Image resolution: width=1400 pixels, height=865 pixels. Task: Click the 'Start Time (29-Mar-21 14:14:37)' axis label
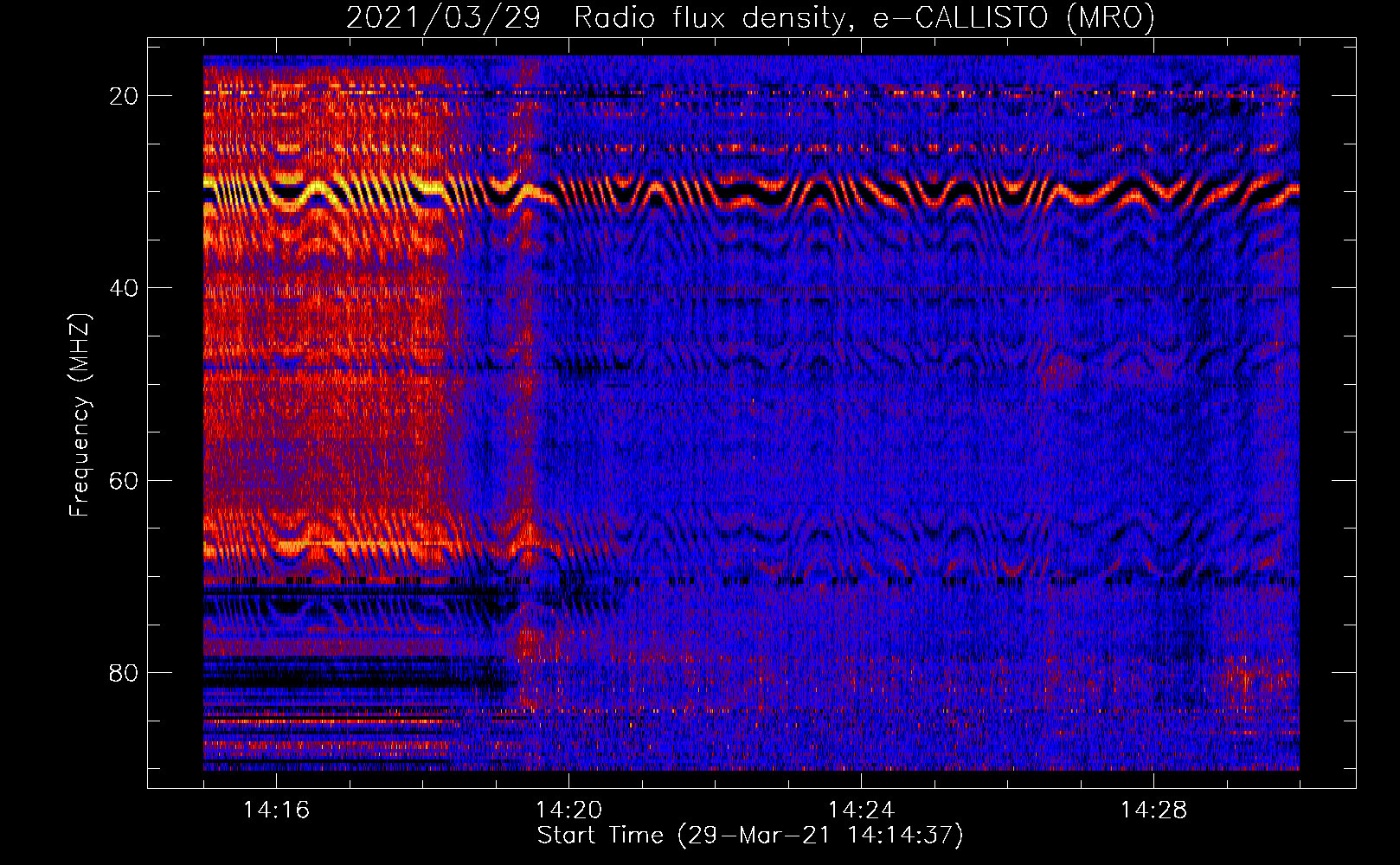tap(750, 836)
